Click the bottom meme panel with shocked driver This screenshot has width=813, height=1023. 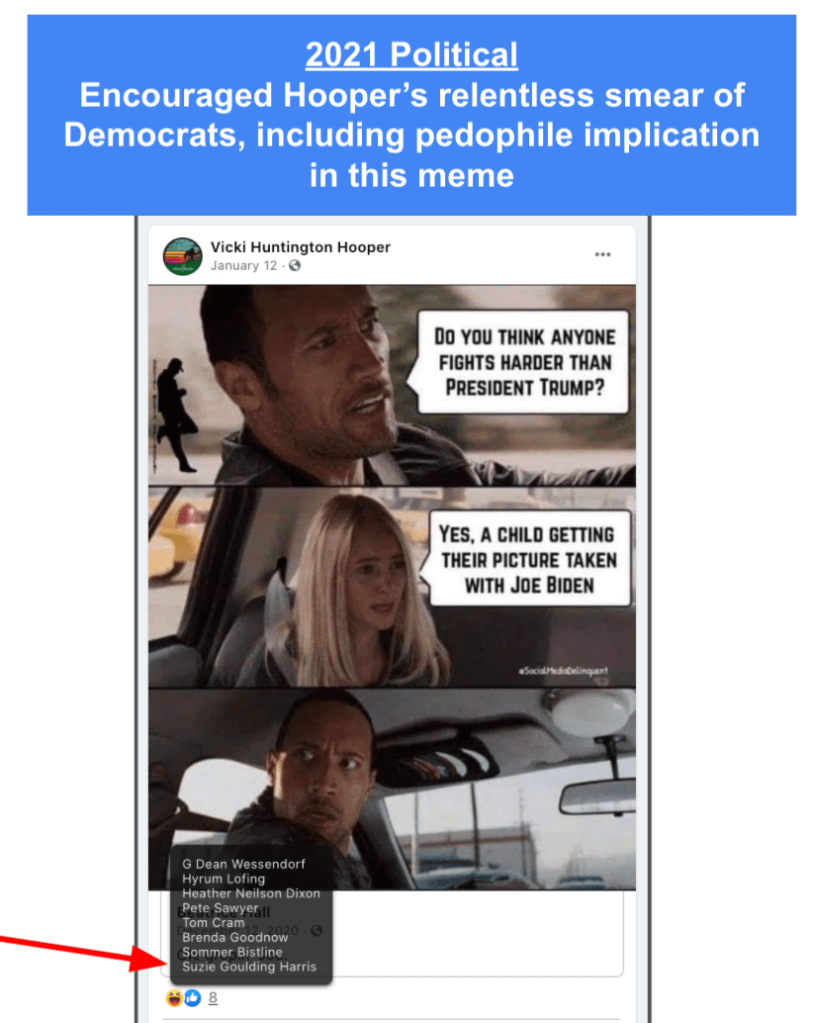tap(392, 789)
